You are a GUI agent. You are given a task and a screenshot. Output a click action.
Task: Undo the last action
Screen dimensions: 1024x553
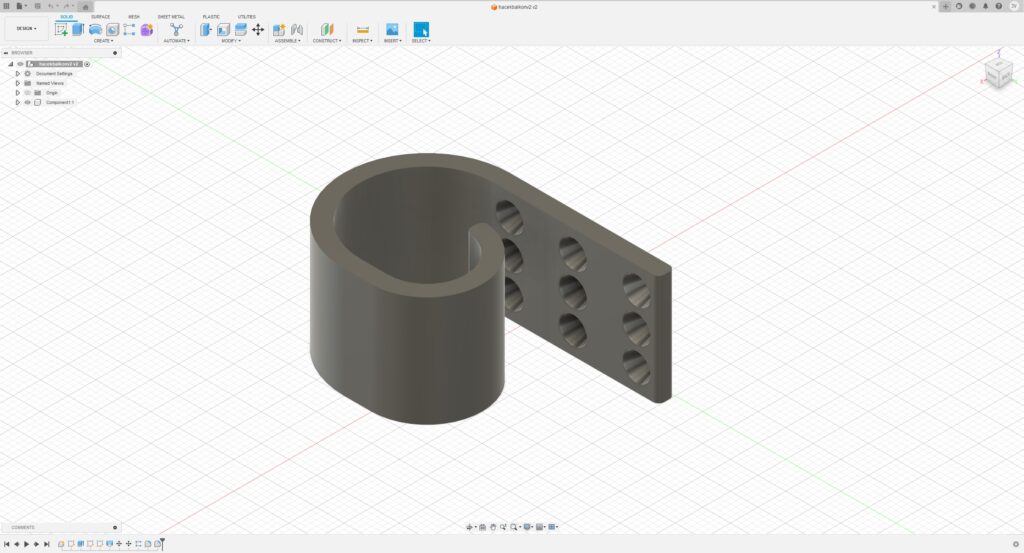pyautogui.click(x=51, y=6)
